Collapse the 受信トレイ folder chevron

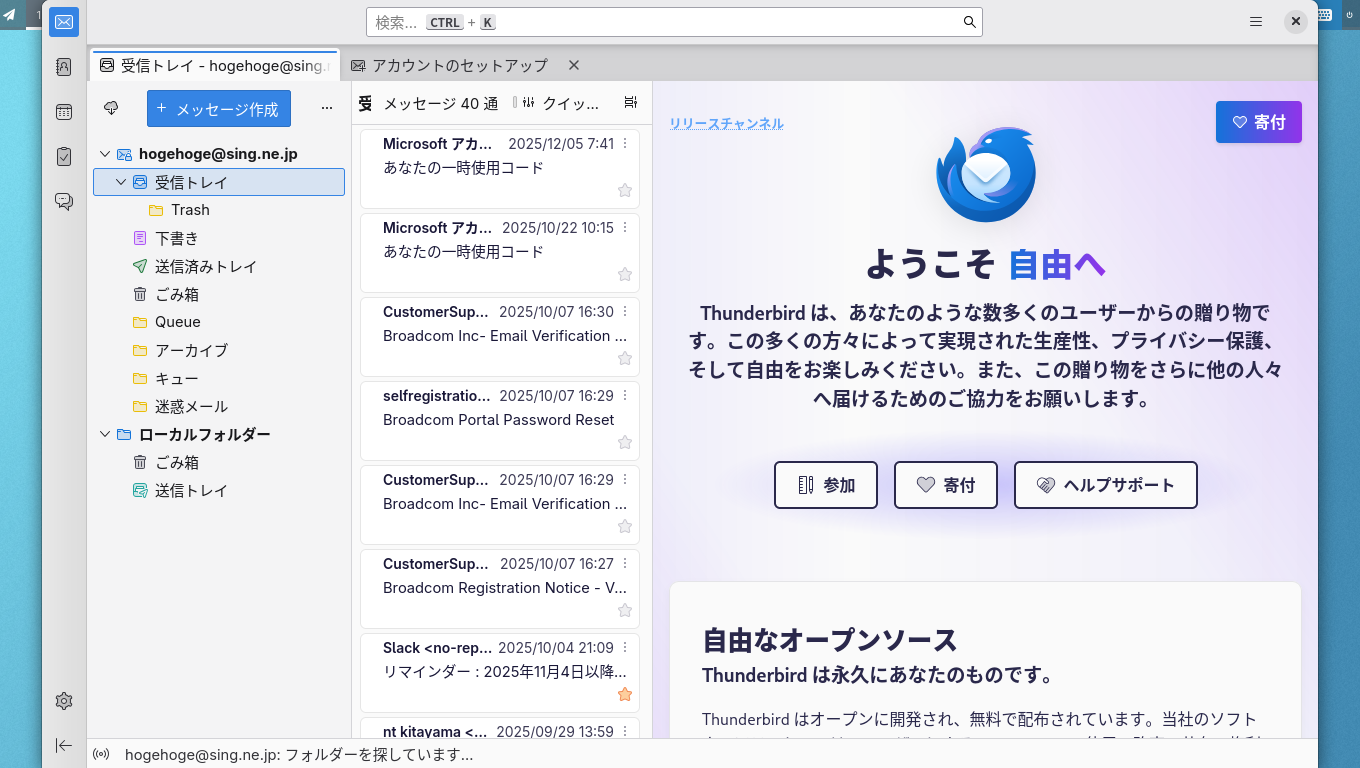click(x=121, y=182)
